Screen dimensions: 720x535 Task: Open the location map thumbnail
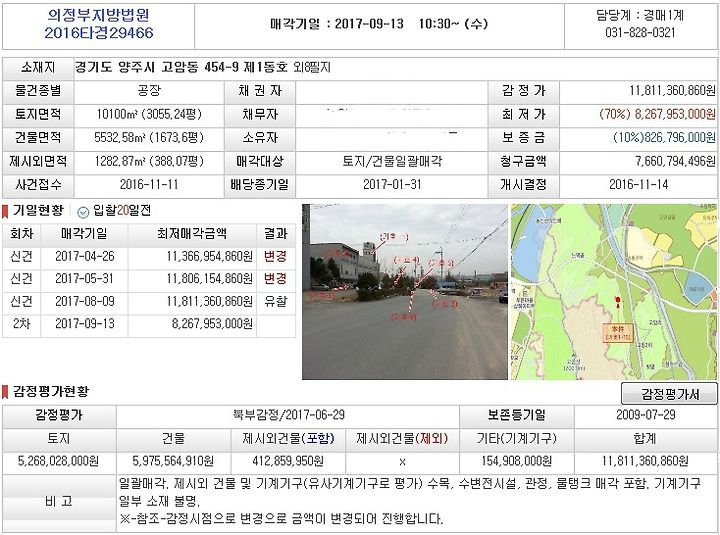click(614, 292)
